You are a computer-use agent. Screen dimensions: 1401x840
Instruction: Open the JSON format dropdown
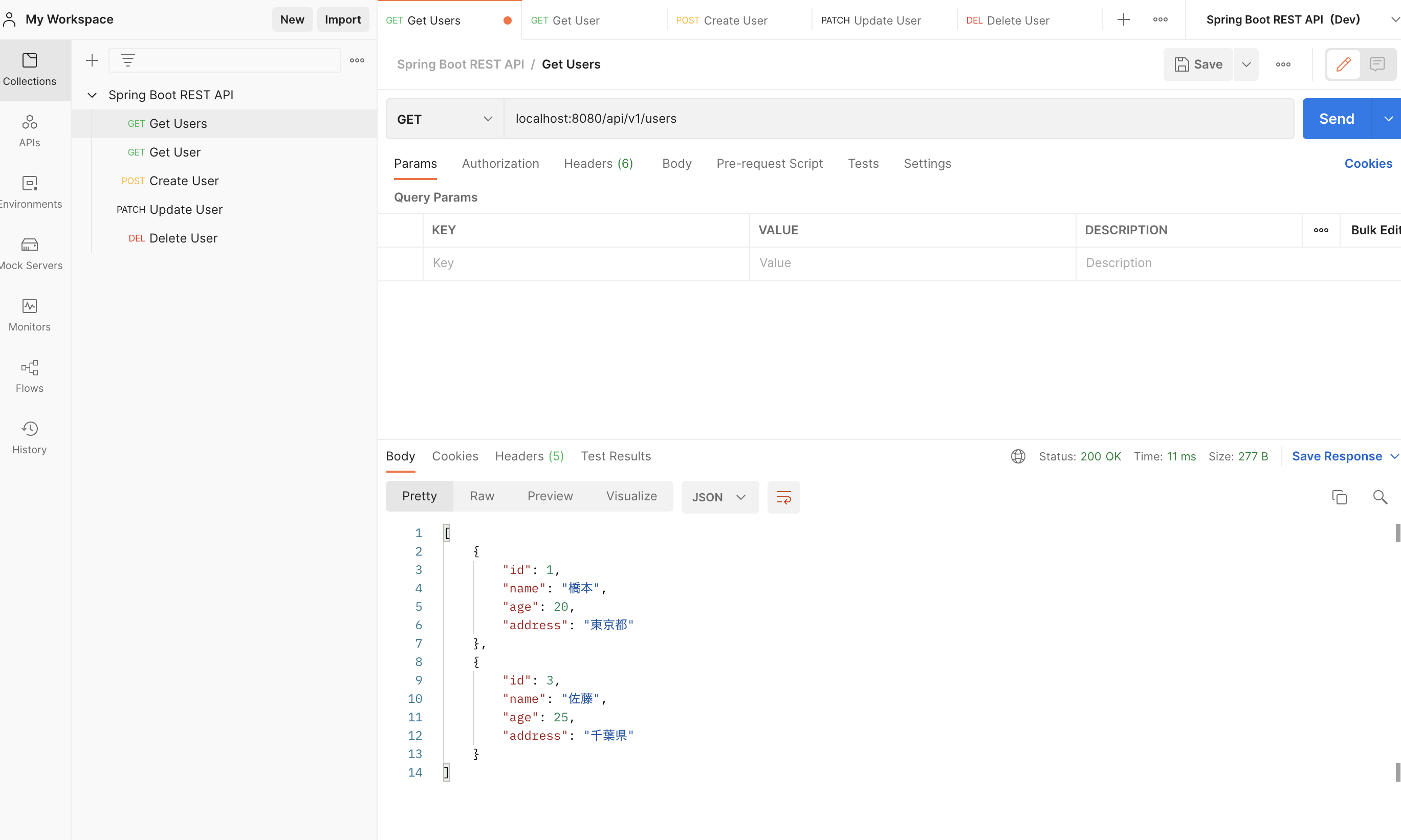tap(719, 497)
